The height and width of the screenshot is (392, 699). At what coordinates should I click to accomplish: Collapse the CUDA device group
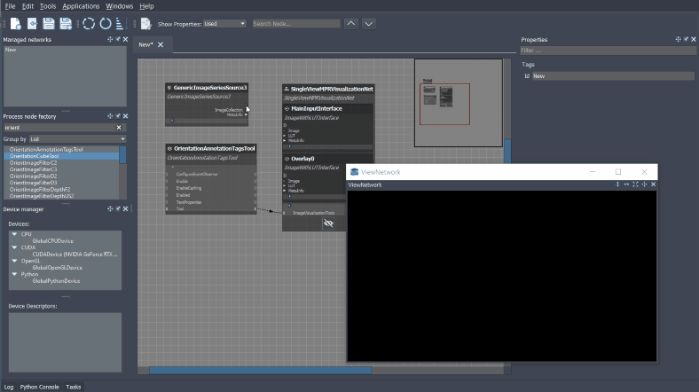coord(14,248)
